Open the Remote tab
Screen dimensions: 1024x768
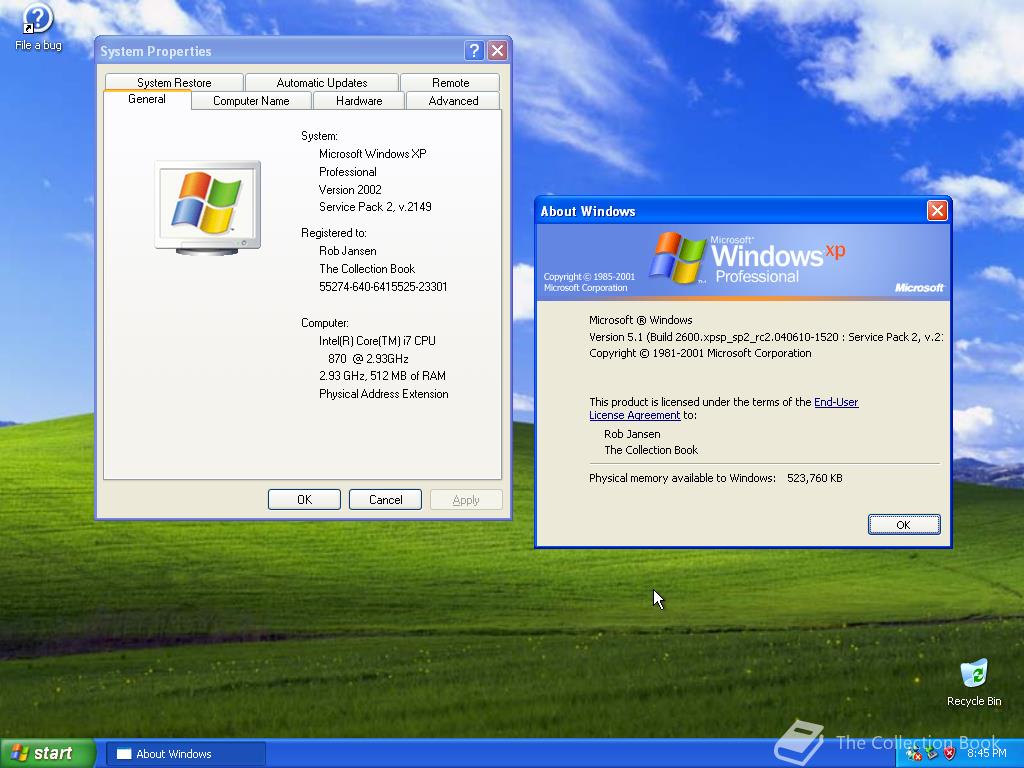450,83
